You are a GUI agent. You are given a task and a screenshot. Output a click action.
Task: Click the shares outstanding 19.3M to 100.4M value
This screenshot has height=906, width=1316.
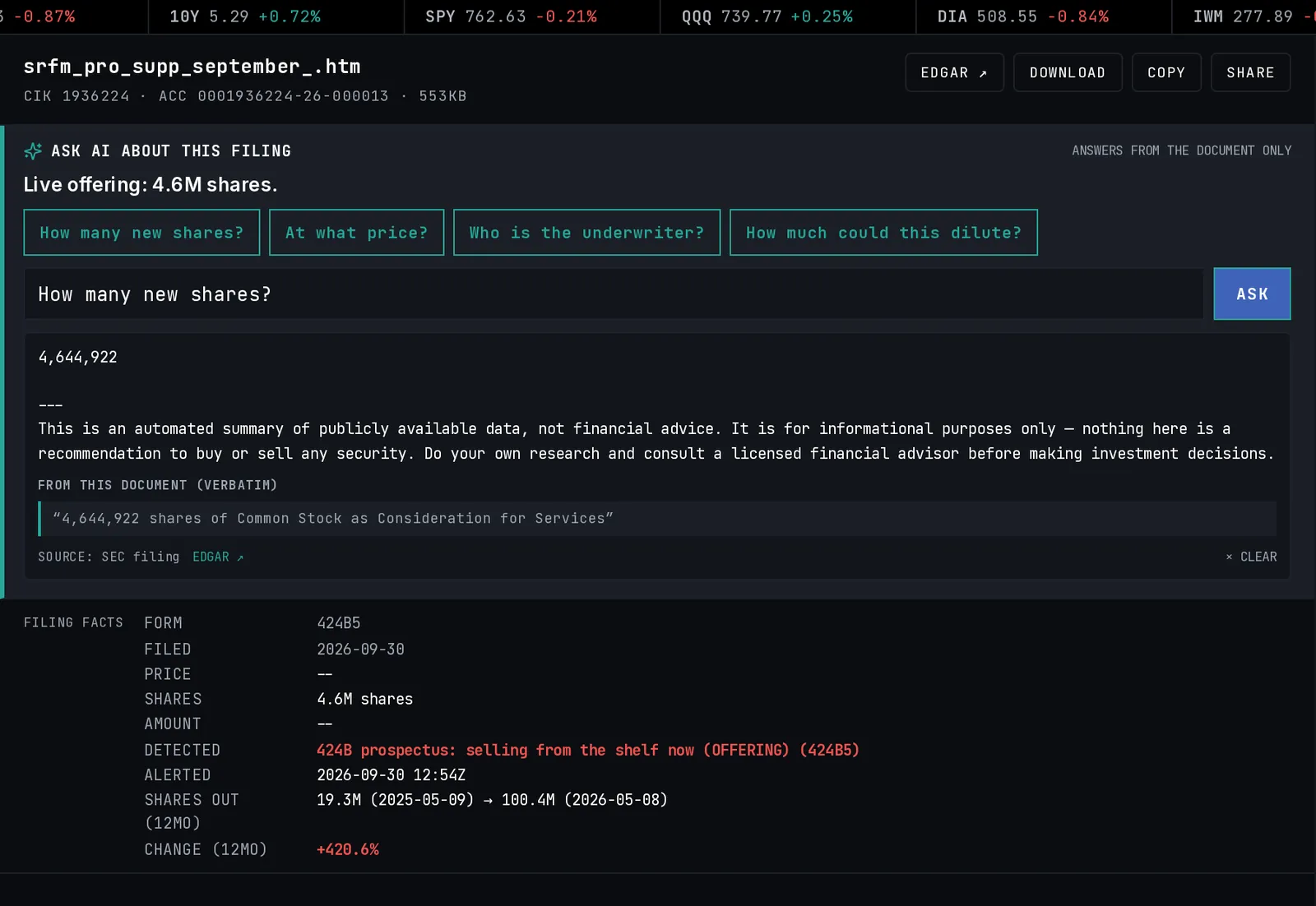[492, 800]
